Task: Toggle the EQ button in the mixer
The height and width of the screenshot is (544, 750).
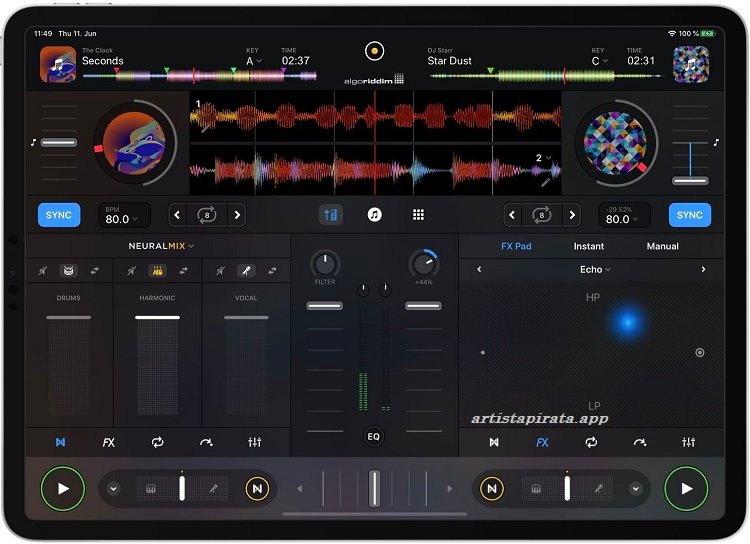Action: point(374,436)
